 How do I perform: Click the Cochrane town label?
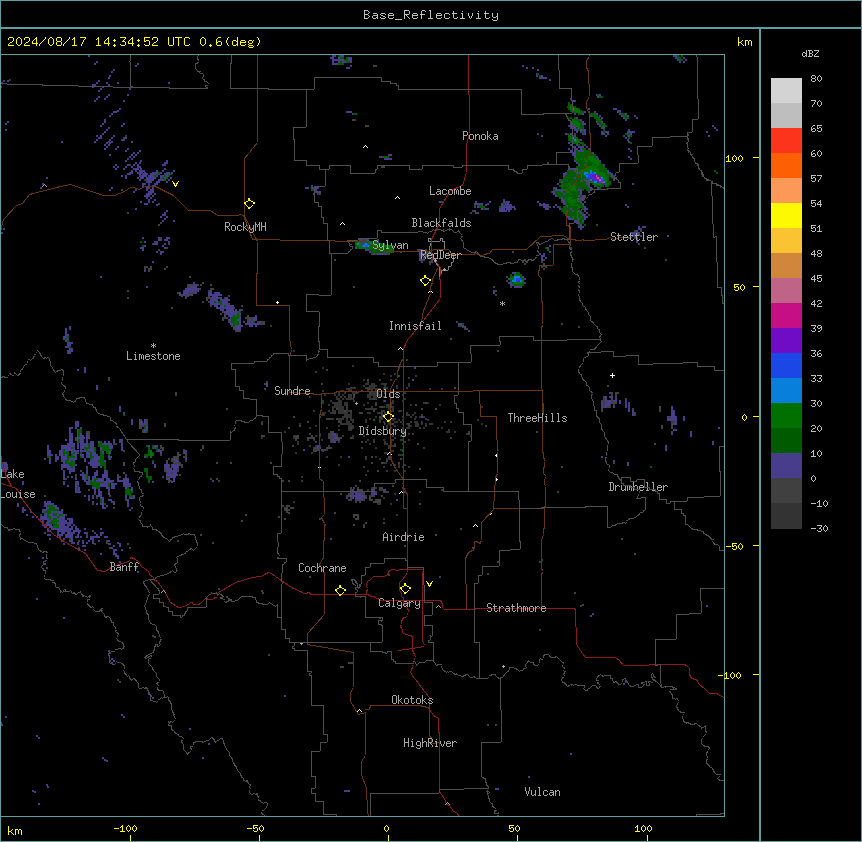[322, 568]
